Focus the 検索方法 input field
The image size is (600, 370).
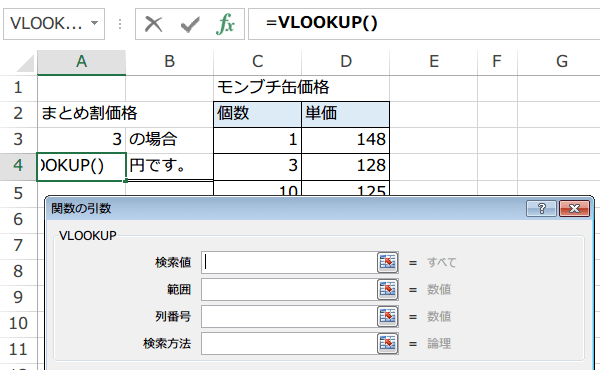(x=289, y=344)
